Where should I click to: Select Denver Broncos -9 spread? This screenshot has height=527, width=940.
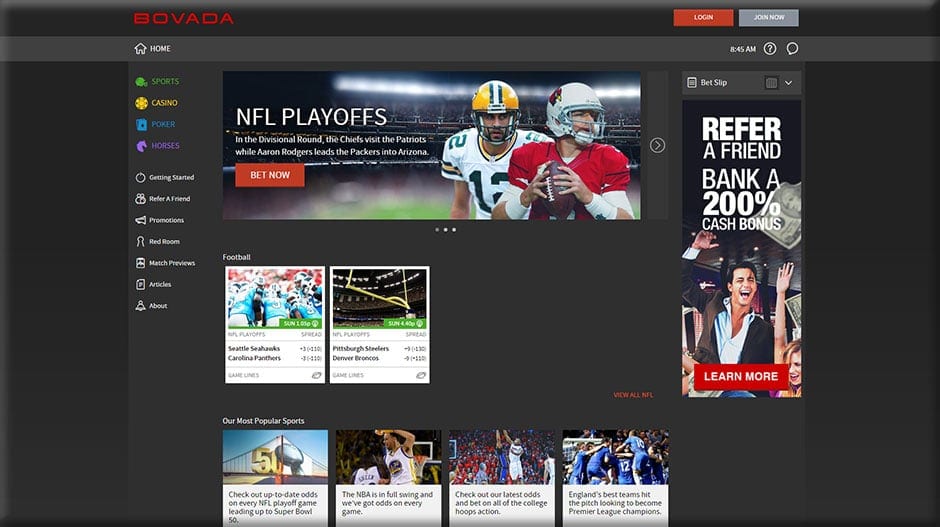coord(415,358)
